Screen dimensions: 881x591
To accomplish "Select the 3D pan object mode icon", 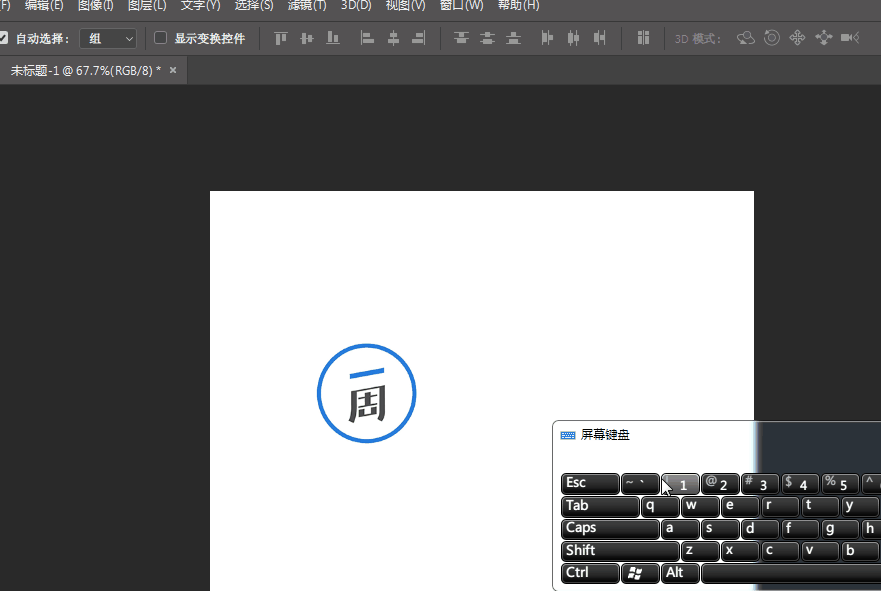I will click(797, 38).
